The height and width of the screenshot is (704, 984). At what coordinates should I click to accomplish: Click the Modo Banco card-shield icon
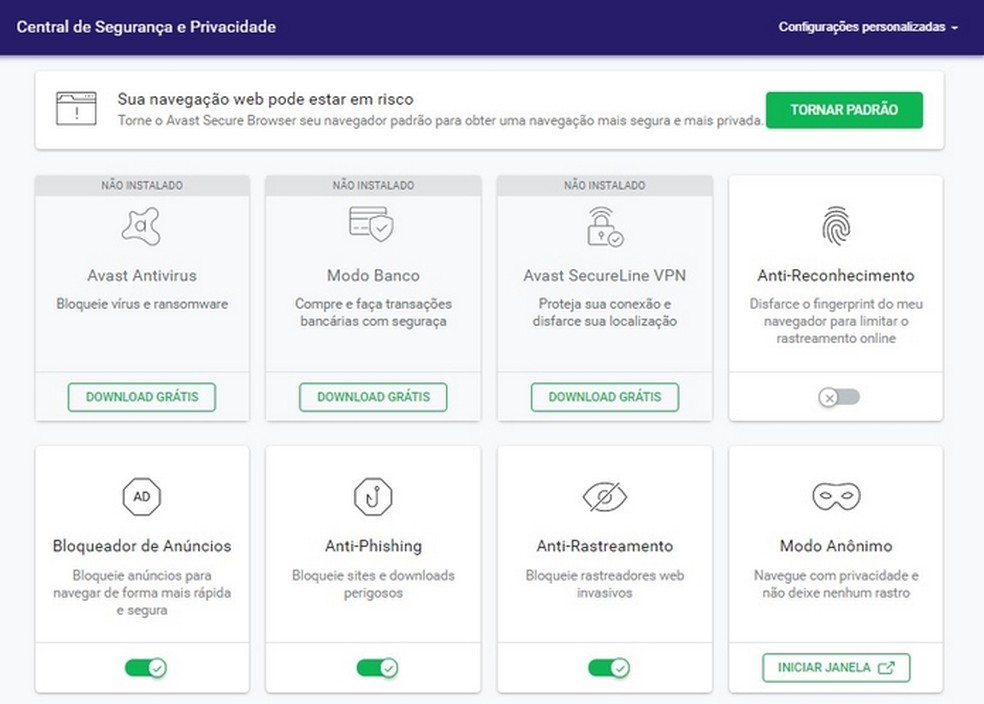(x=372, y=225)
